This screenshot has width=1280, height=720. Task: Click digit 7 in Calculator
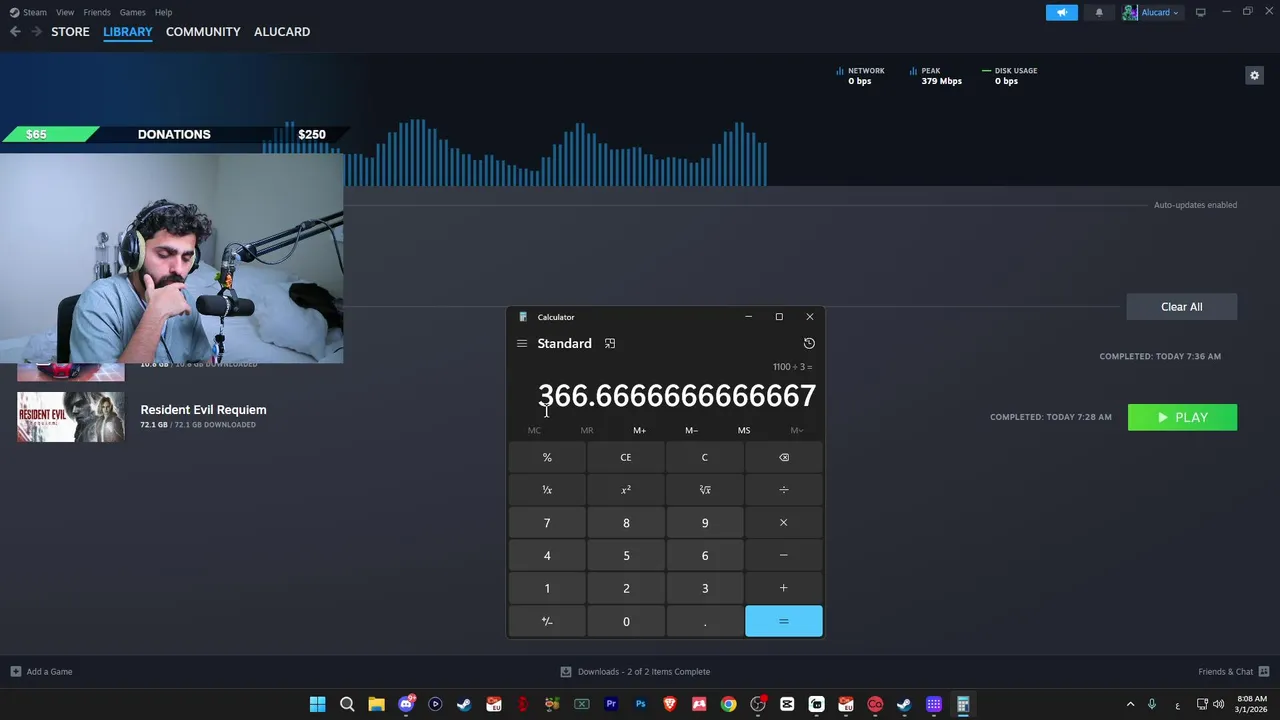click(x=547, y=523)
